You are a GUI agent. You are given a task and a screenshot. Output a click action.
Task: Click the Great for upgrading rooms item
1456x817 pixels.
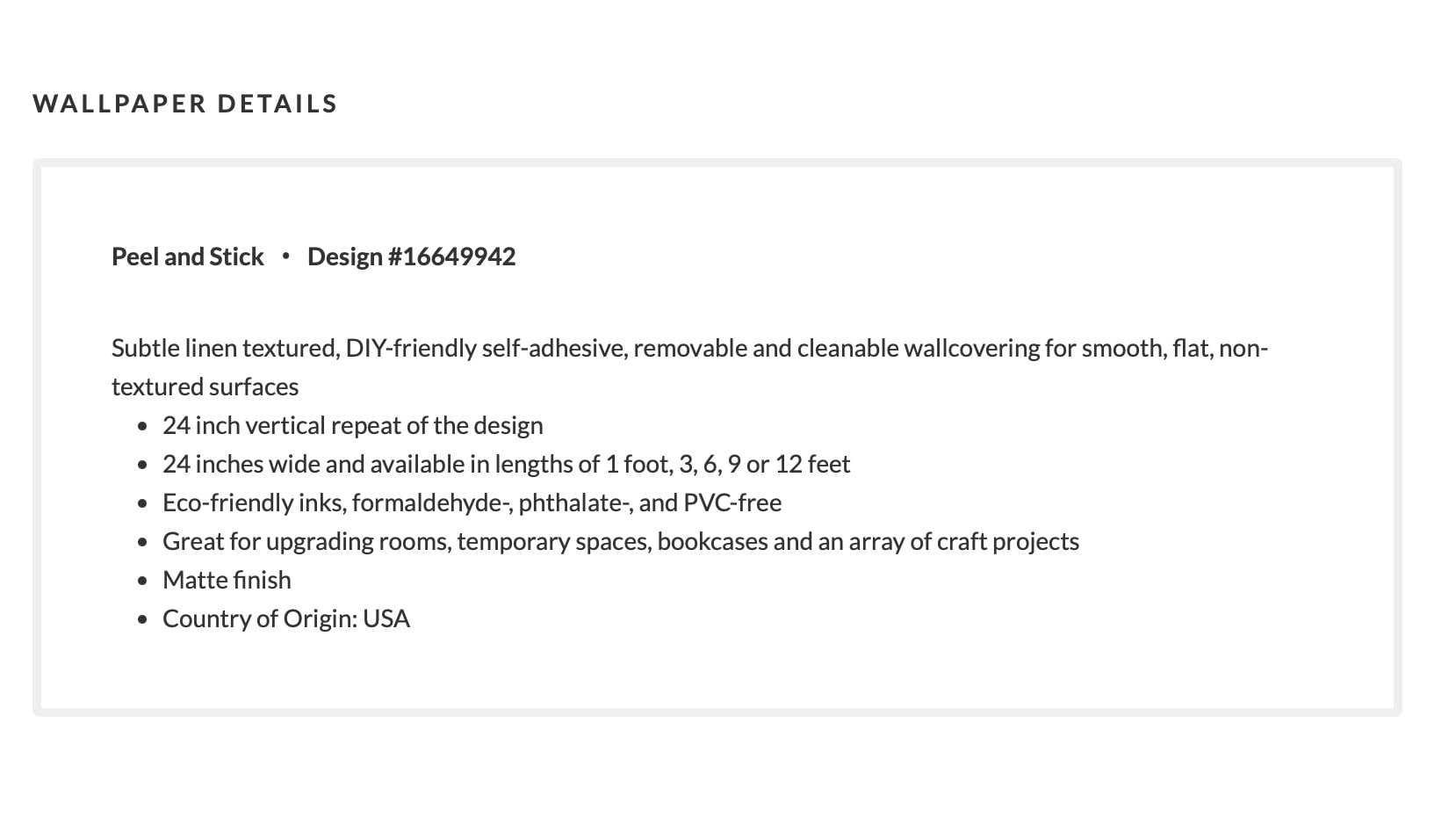click(x=620, y=542)
